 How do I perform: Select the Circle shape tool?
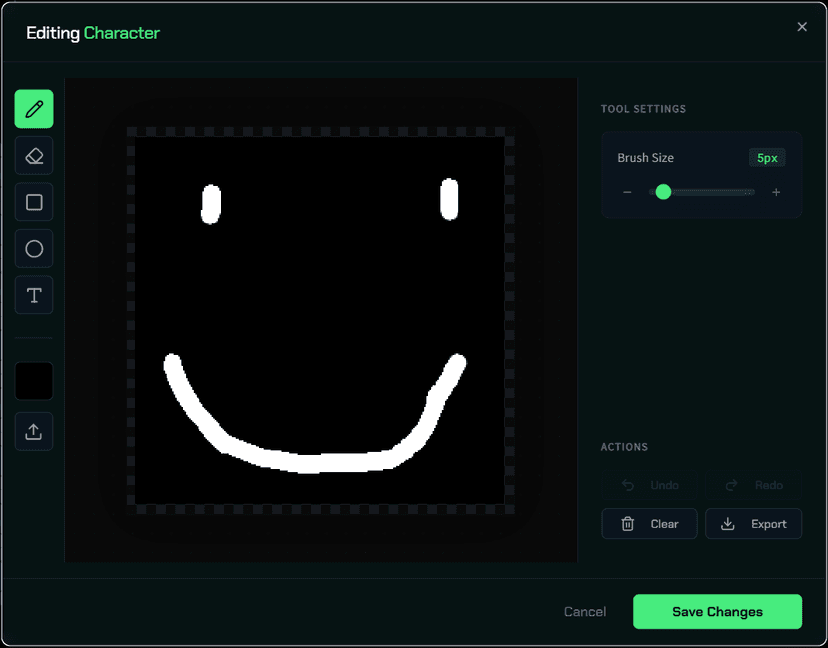click(x=33, y=248)
